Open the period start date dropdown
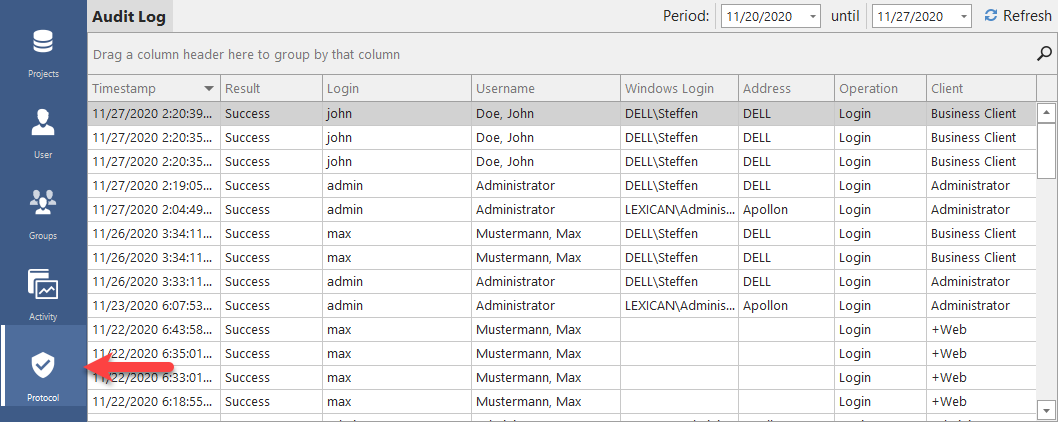 (x=811, y=17)
